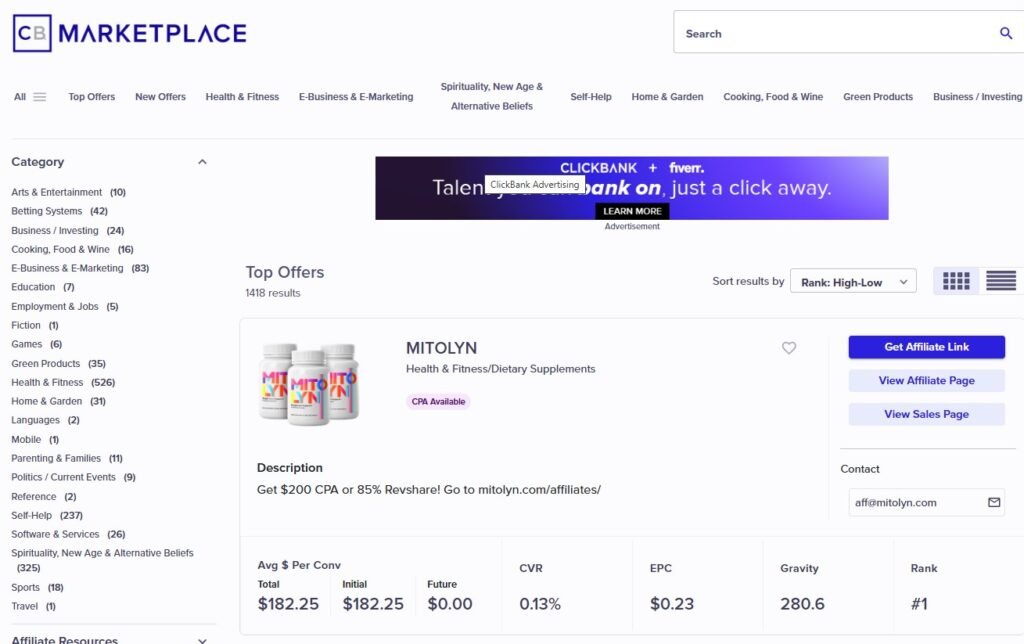Click the View Affiliate Page button
Viewport: 1024px width, 644px height.
coord(926,380)
